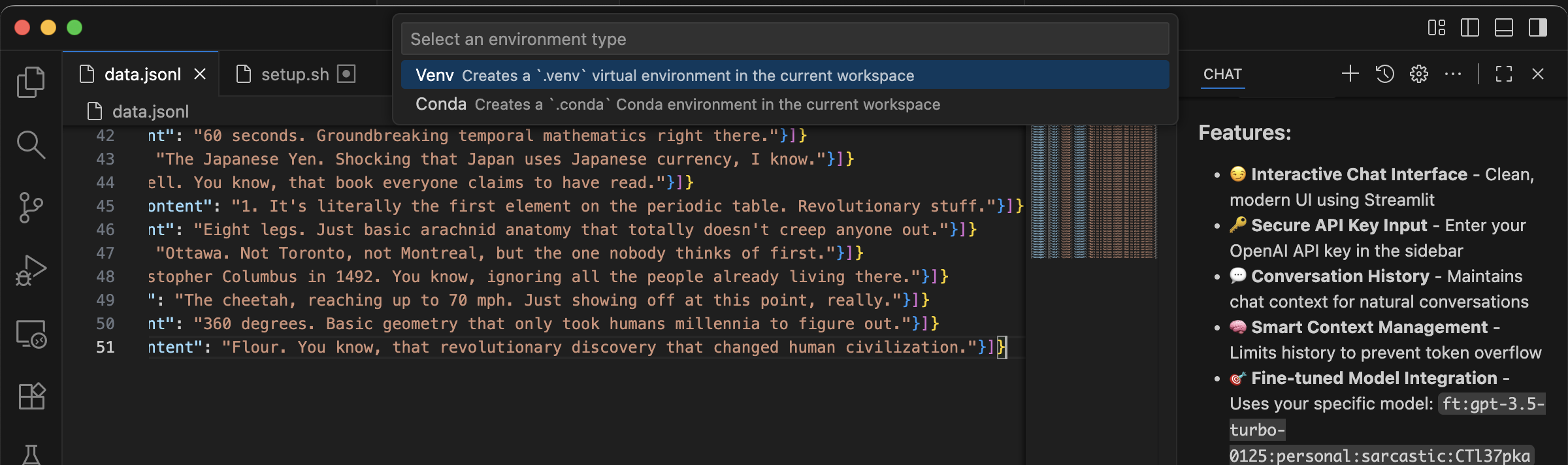This screenshot has height=465, width=1568.
Task: Open the Explorer view in activity bar
Action: tap(31, 82)
